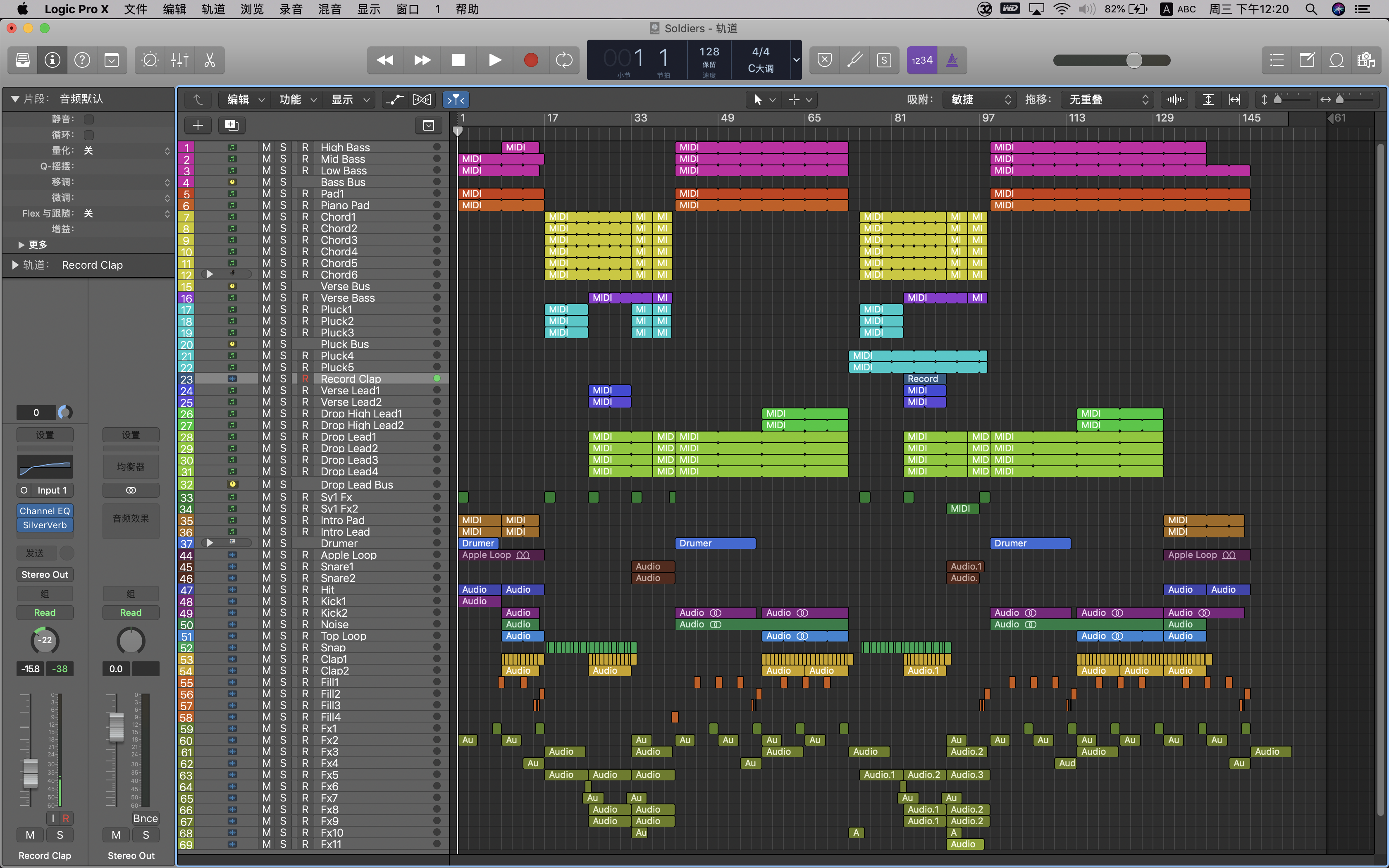Expand the Drumer track stack triangle
The height and width of the screenshot is (868, 1389).
pyautogui.click(x=210, y=543)
